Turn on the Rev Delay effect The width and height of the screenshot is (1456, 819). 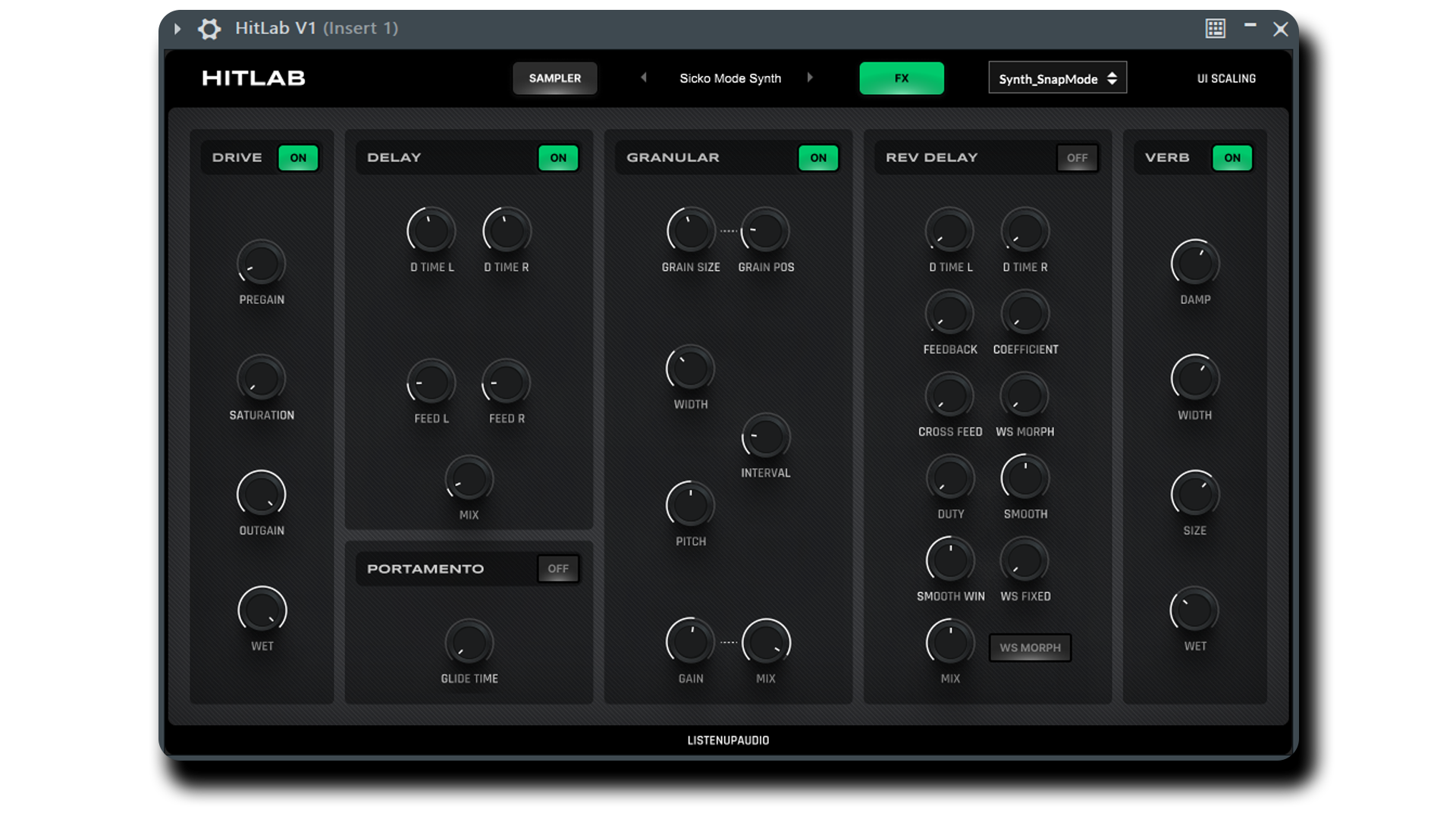1077,158
